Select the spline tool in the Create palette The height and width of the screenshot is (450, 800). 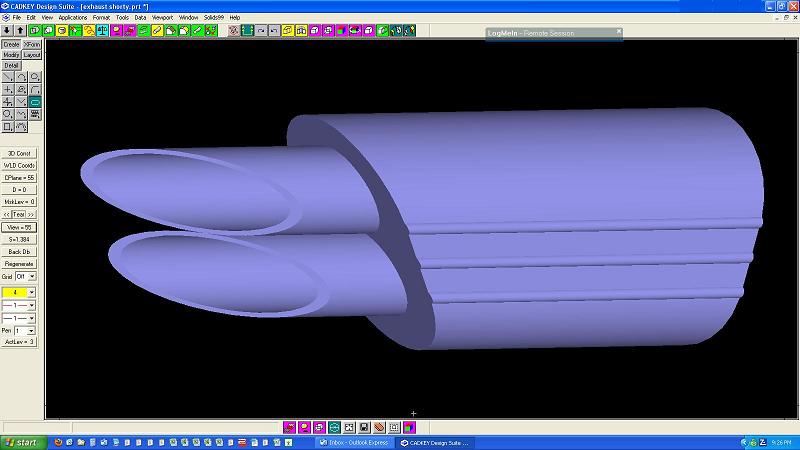(x=21, y=114)
